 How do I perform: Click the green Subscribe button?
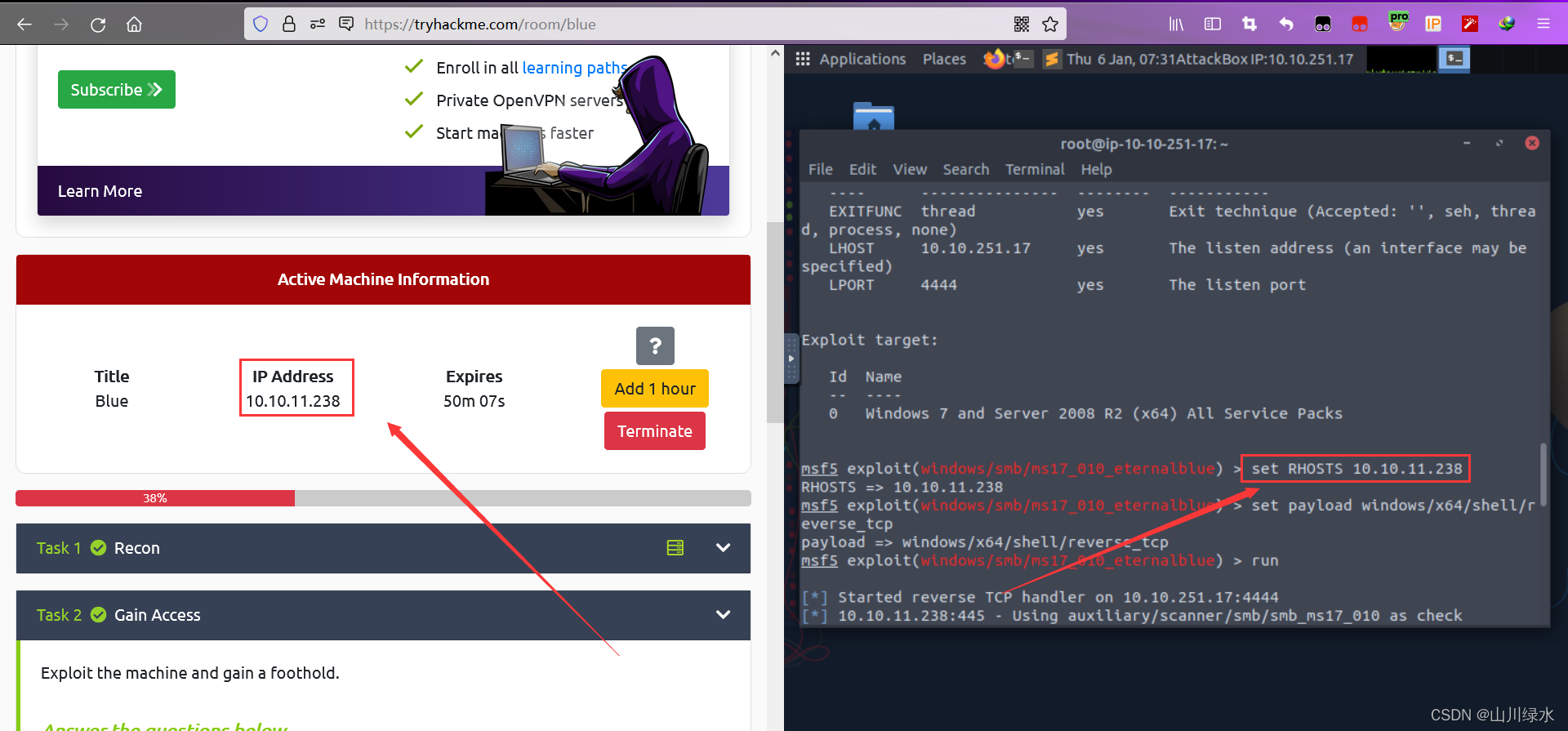point(117,90)
